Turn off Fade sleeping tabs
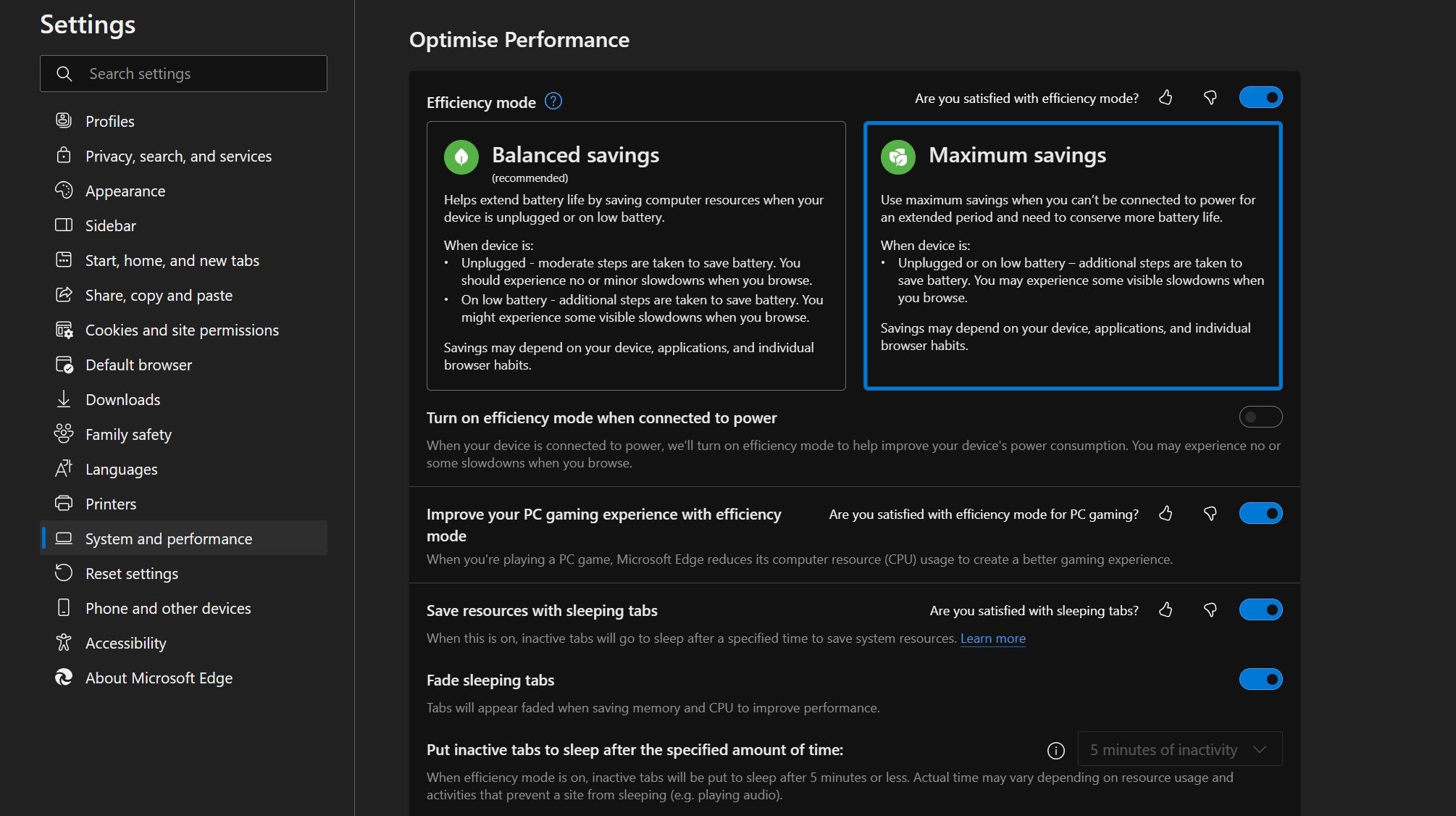This screenshot has height=816, width=1456. point(1260,679)
